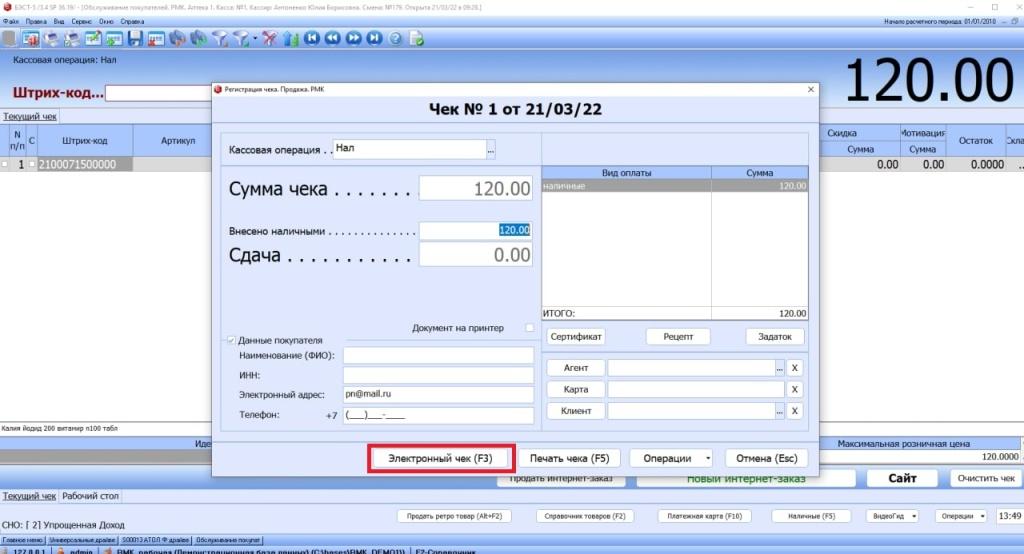Uncheck the 'Данные покупателя' checkbox
1024x554 pixels.
coord(232,341)
